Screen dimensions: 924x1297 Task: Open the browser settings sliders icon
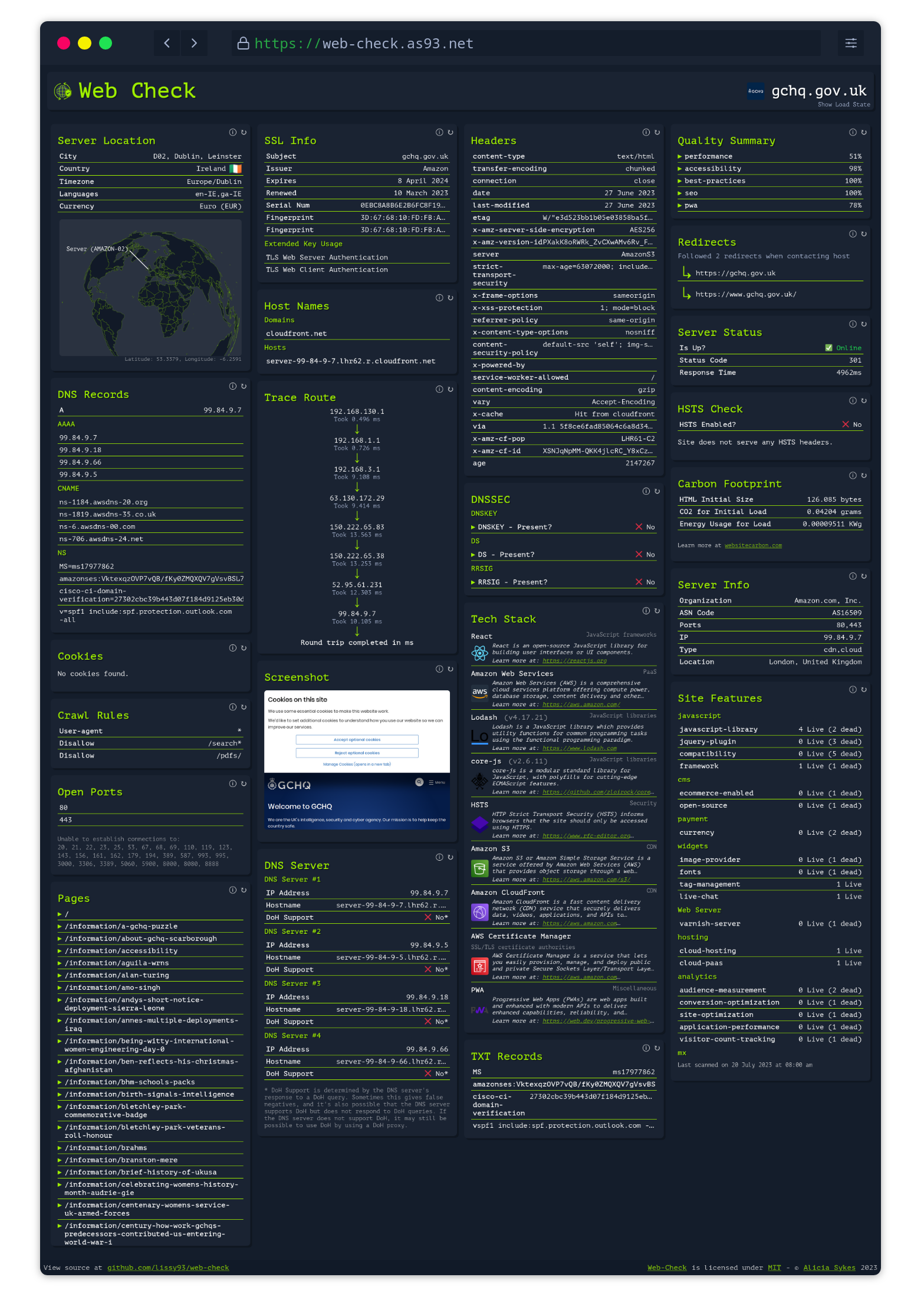pos(850,43)
